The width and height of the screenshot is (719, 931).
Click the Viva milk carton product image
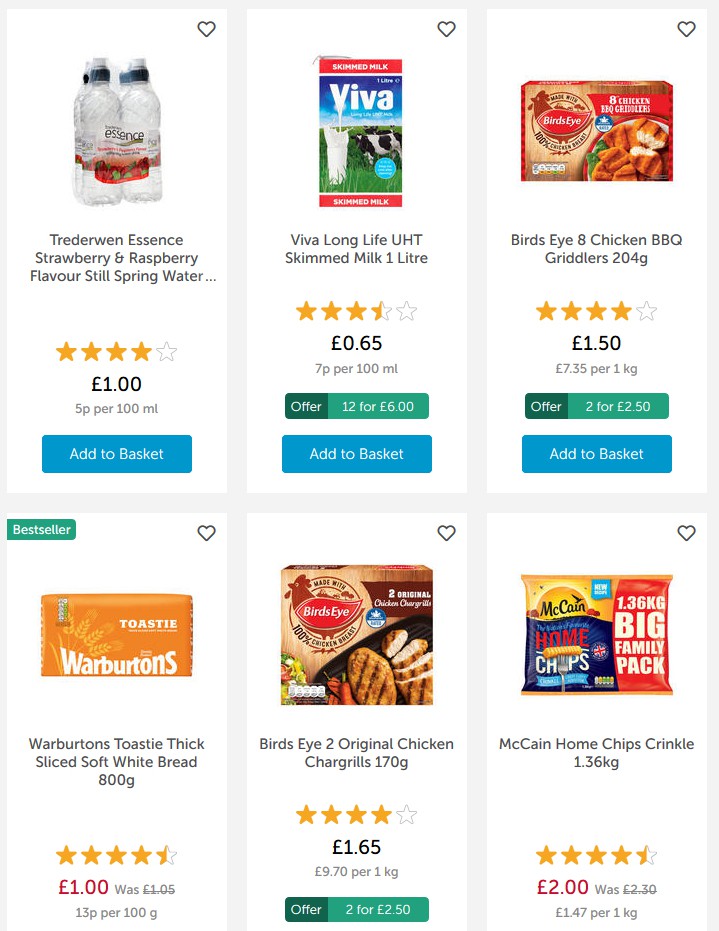click(357, 131)
